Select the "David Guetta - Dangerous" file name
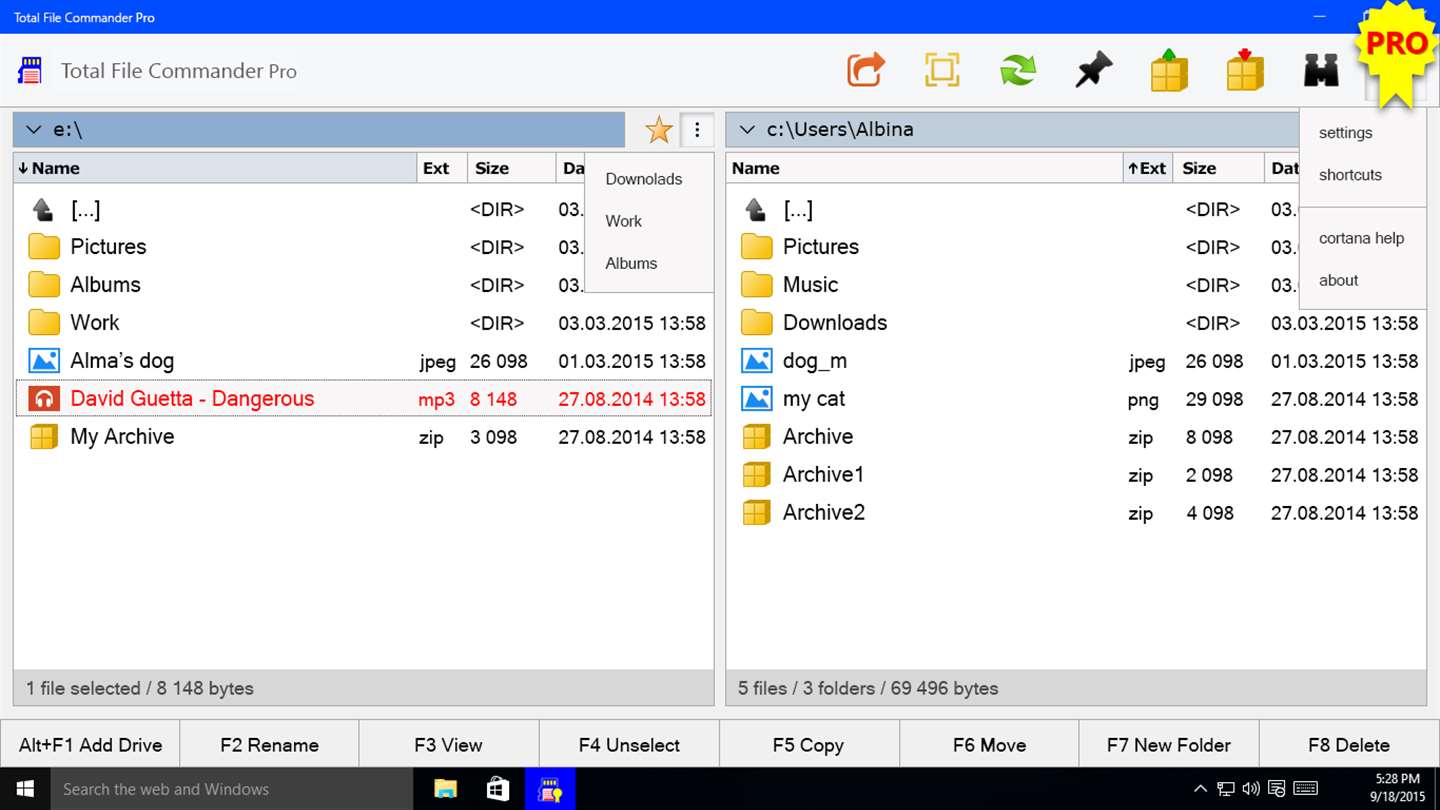 192,399
